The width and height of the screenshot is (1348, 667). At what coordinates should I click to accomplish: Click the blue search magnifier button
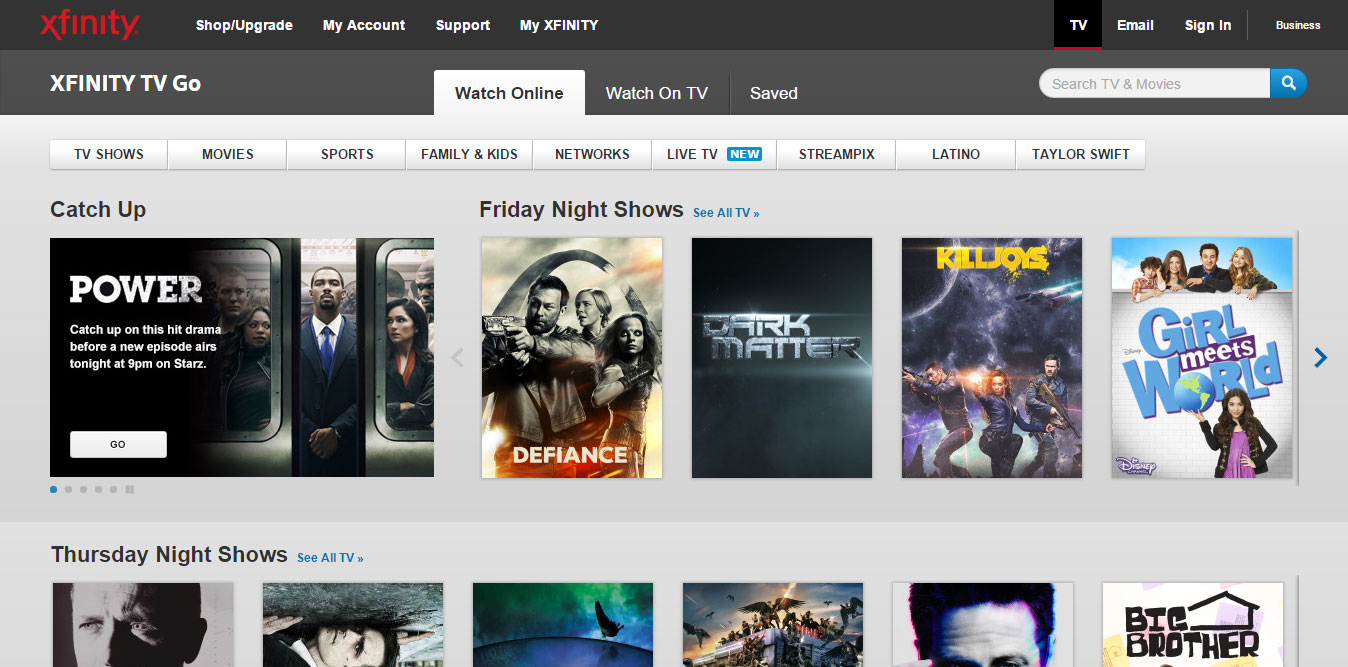click(1288, 83)
